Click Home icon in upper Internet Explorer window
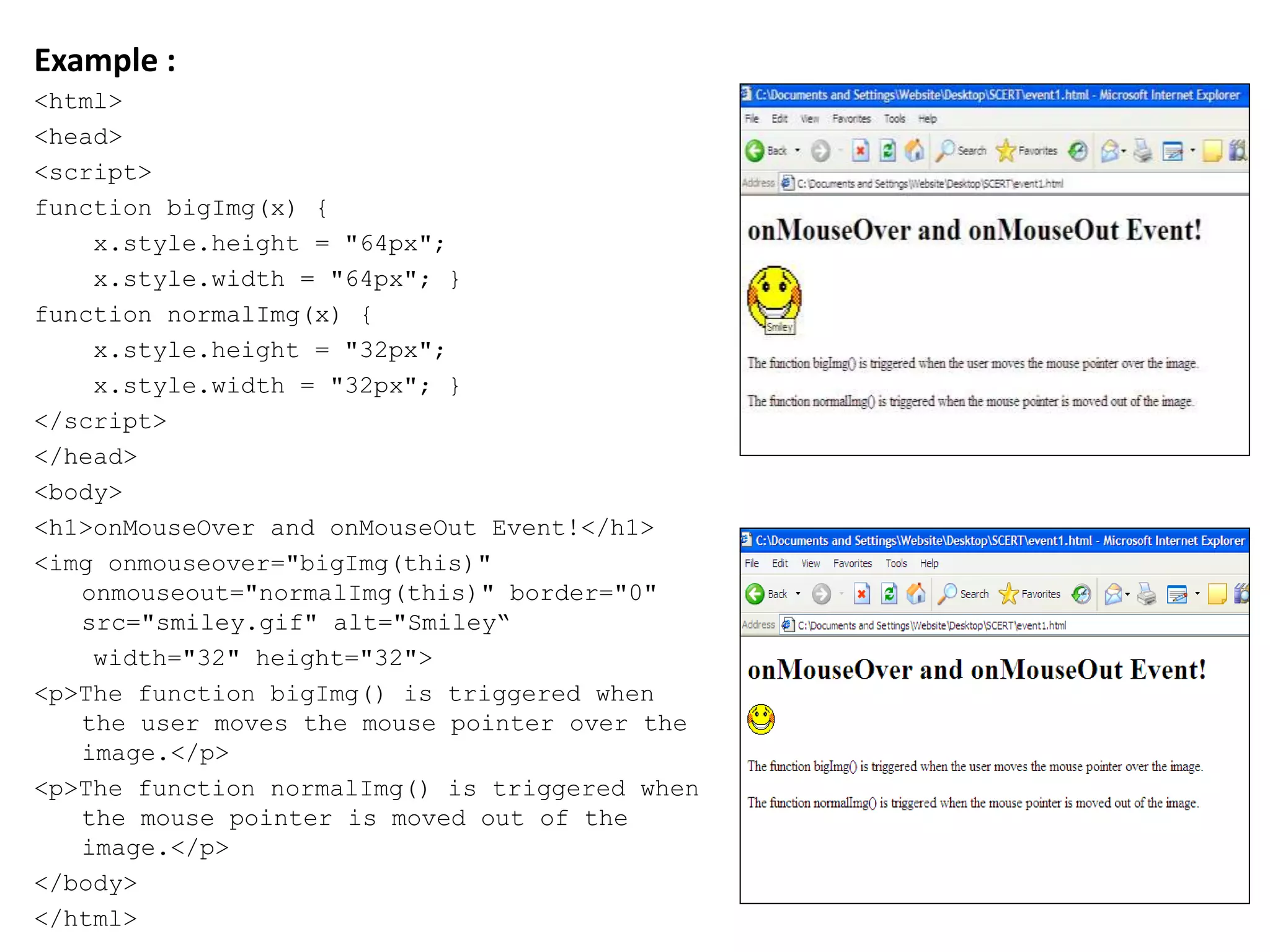 (x=915, y=151)
